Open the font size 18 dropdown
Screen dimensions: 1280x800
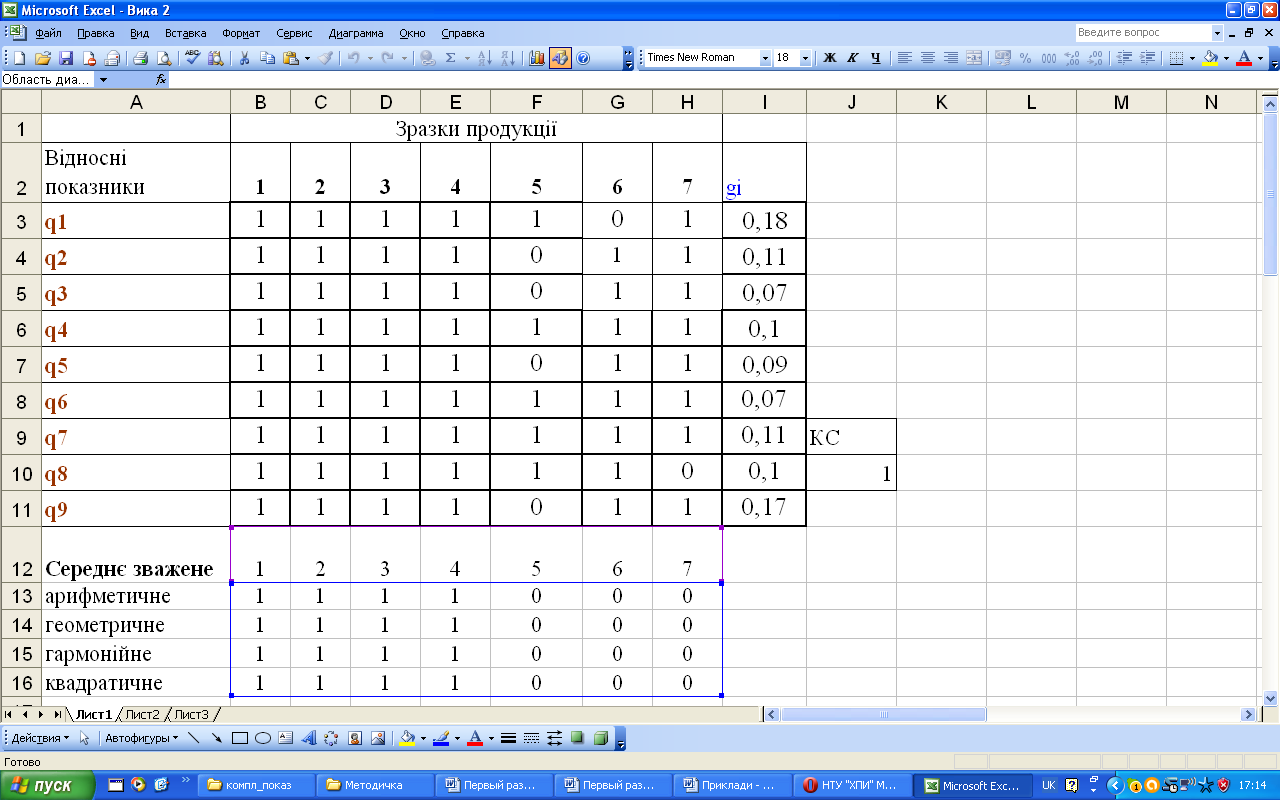806,58
